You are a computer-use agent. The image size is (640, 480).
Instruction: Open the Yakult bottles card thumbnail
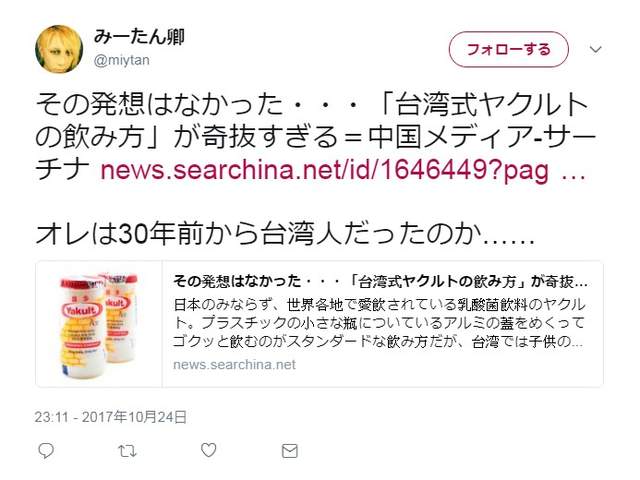(99, 324)
